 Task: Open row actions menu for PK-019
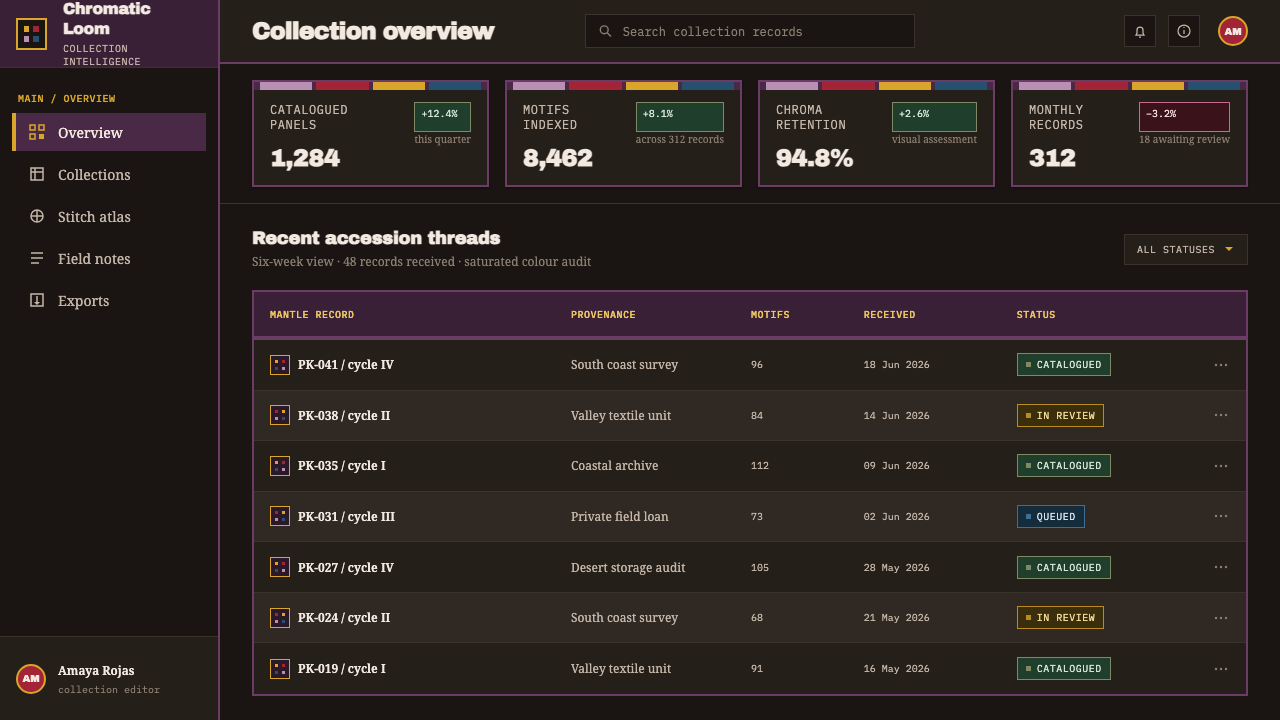(x=1221, y=668)
